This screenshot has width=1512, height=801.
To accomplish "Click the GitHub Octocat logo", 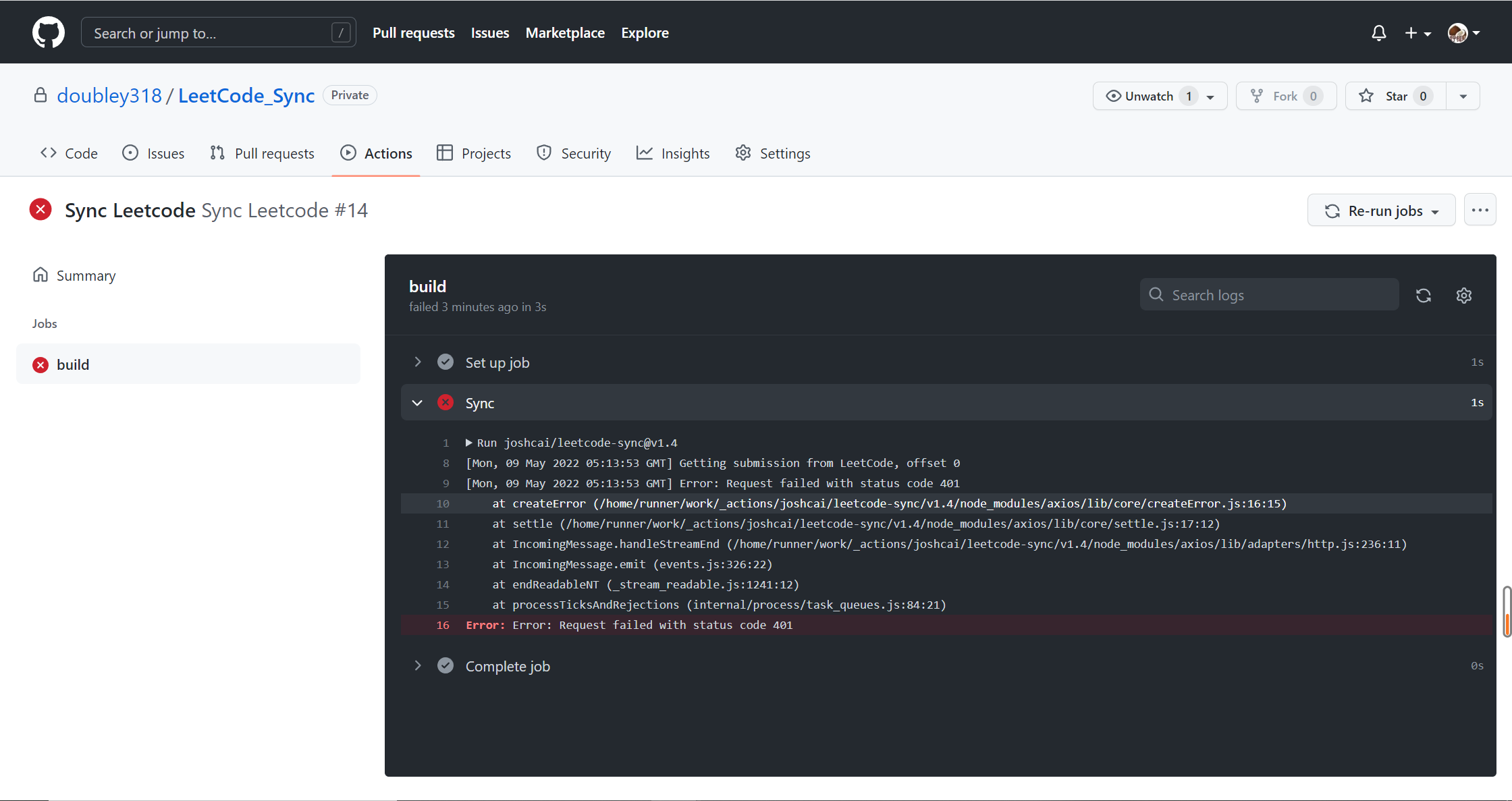I will (49, 32).
